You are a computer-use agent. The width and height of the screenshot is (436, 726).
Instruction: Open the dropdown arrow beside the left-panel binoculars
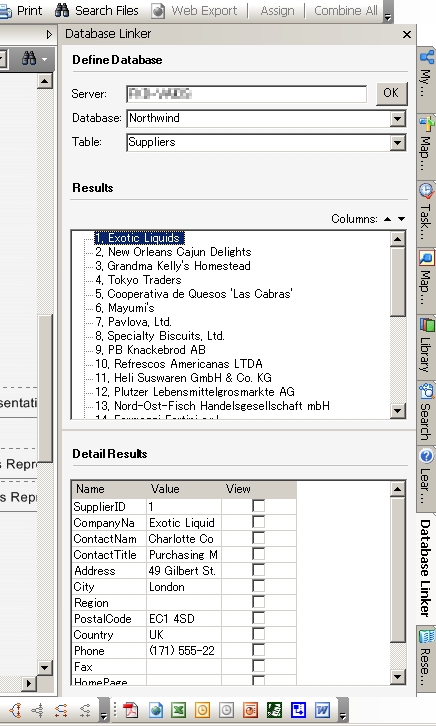pyautogui.click(x=44, y=59)
